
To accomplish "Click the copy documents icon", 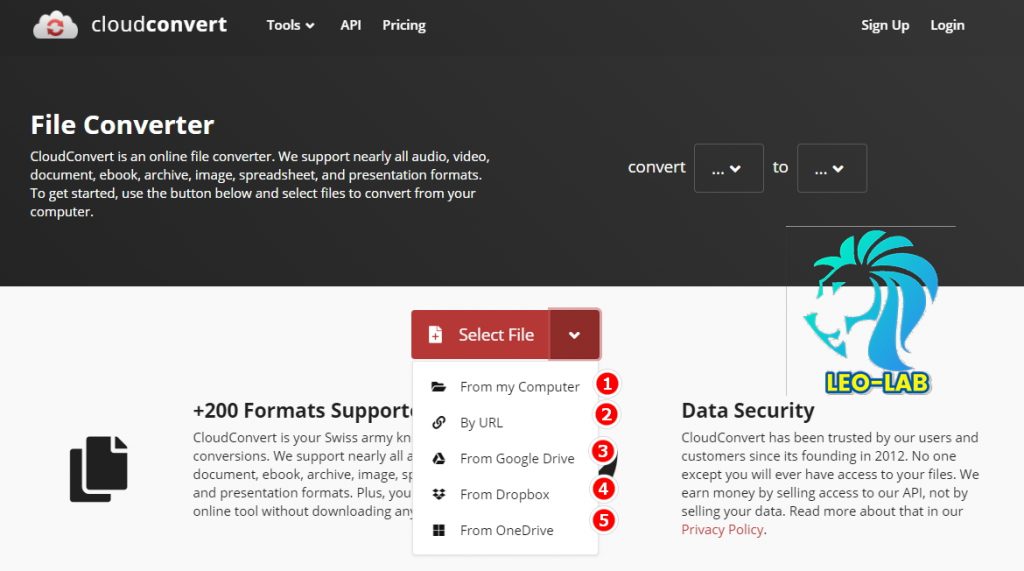I will 99,468.
